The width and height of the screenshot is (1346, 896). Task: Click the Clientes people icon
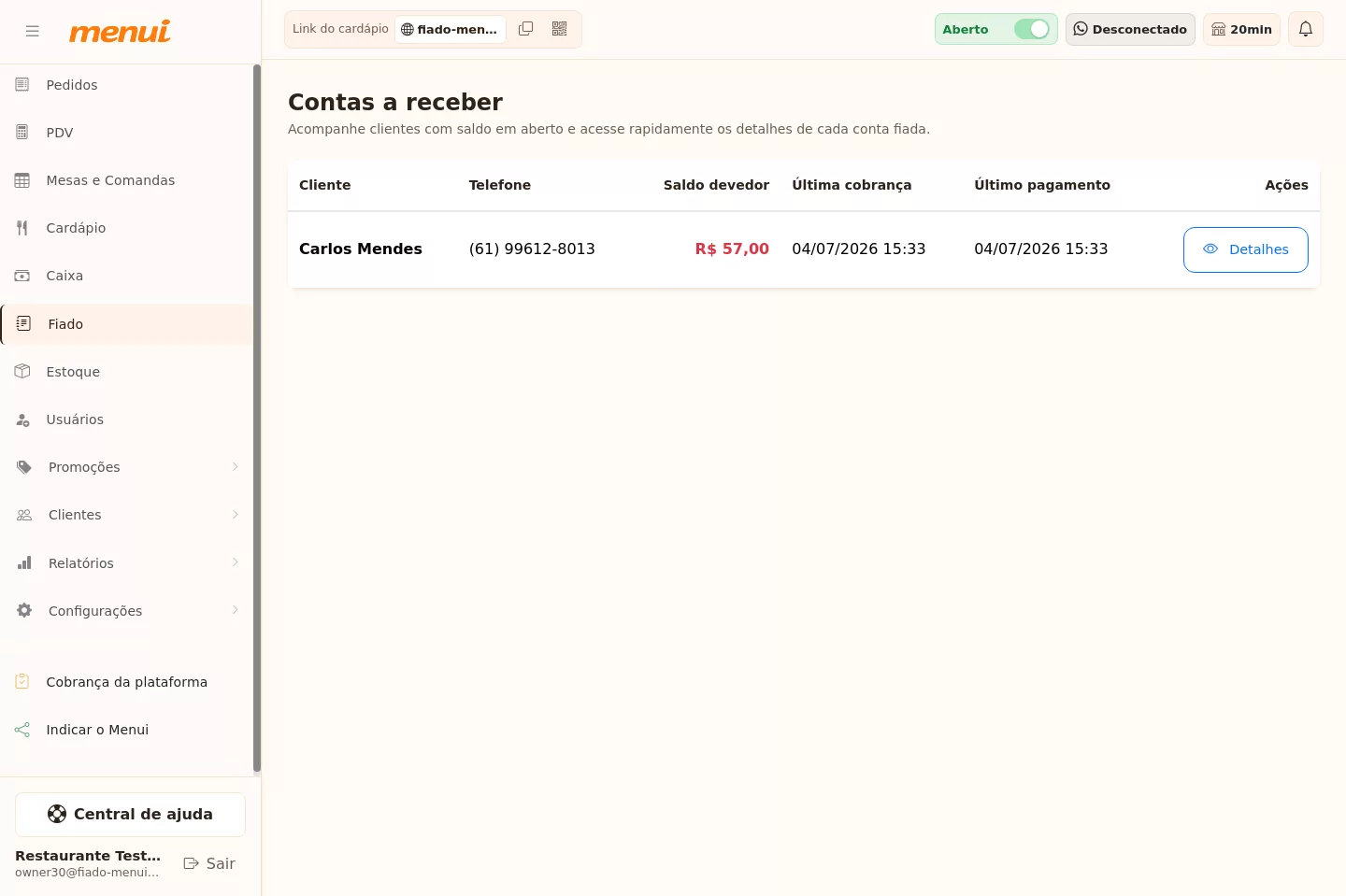pyautogui.click(x=24, y=515)
